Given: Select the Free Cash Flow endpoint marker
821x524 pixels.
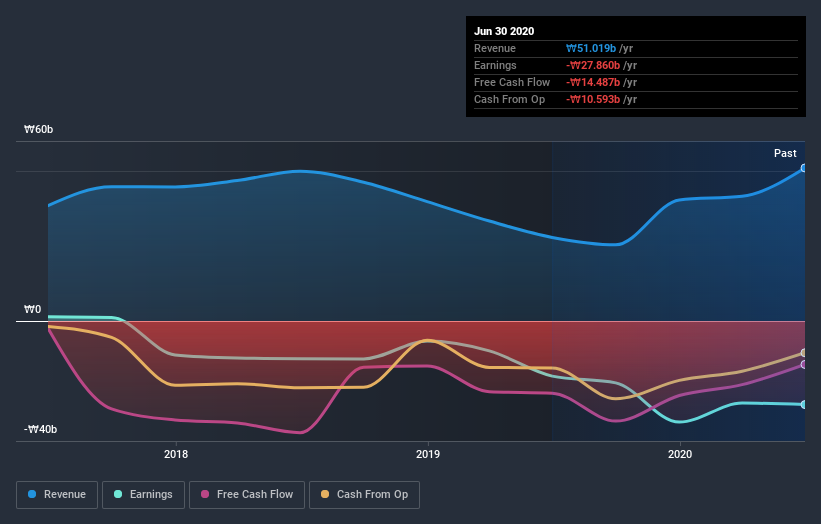Looking at the screenshot, I should [x=804, y=364].
